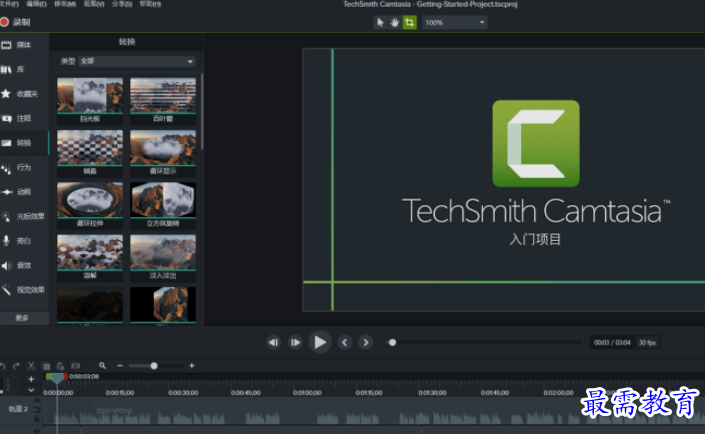Open the 视图 (View) menu

[94, 4]
